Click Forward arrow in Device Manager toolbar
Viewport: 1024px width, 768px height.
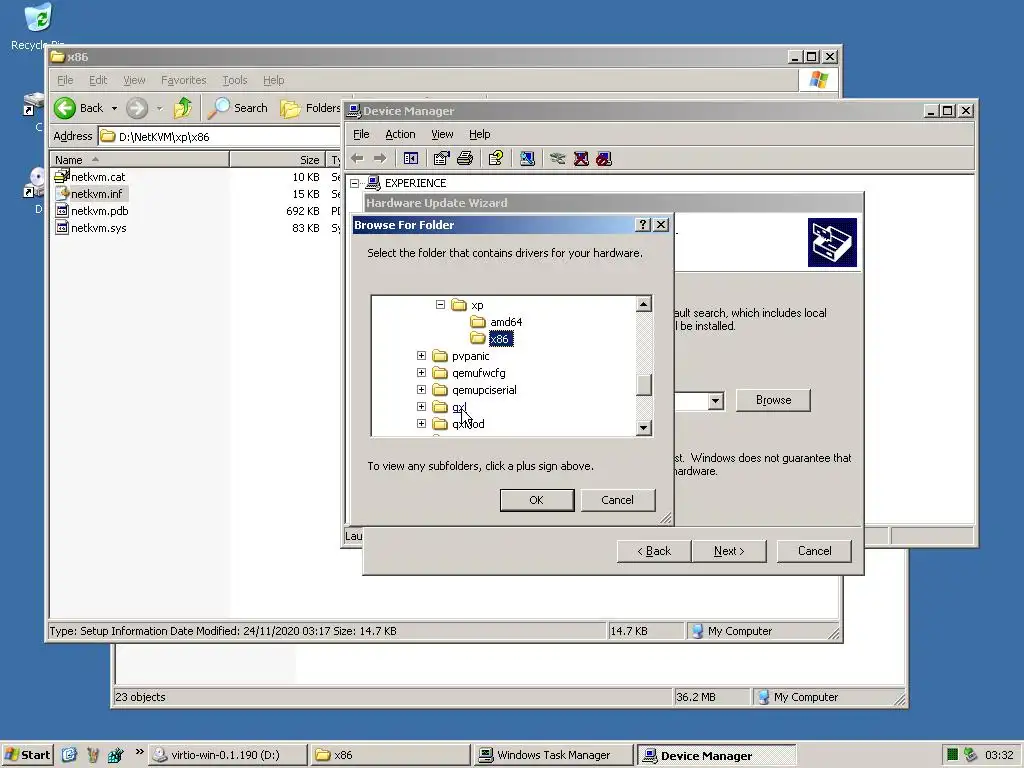[x=380, y=158]
